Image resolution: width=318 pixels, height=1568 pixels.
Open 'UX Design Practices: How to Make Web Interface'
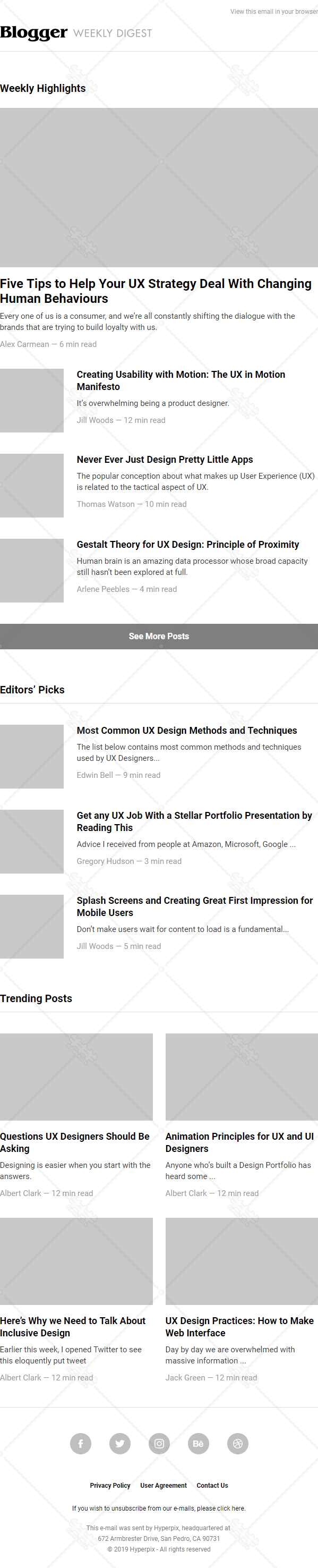239,1327
